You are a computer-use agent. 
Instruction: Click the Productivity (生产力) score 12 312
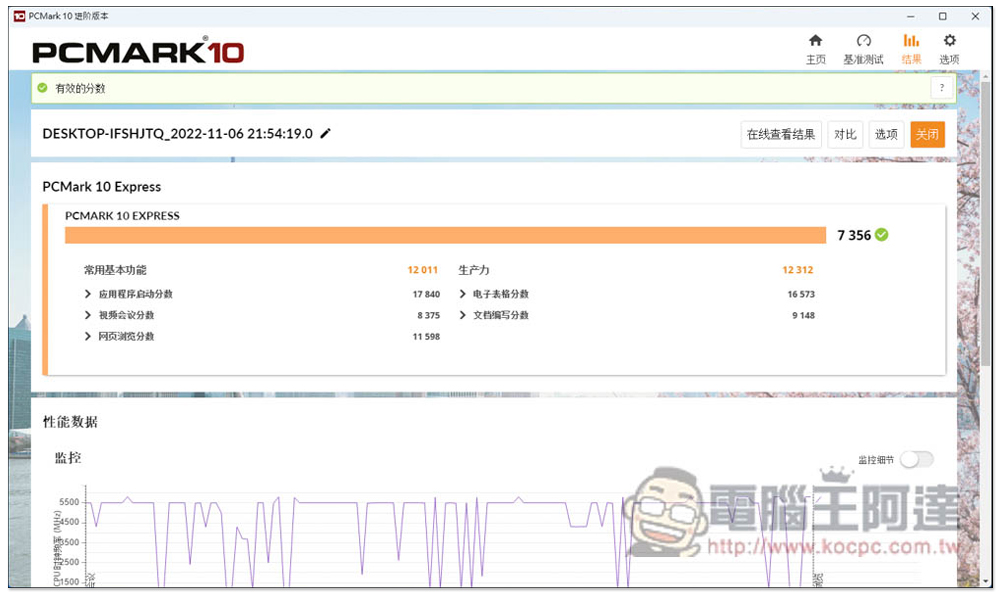[x=797, y=270]
